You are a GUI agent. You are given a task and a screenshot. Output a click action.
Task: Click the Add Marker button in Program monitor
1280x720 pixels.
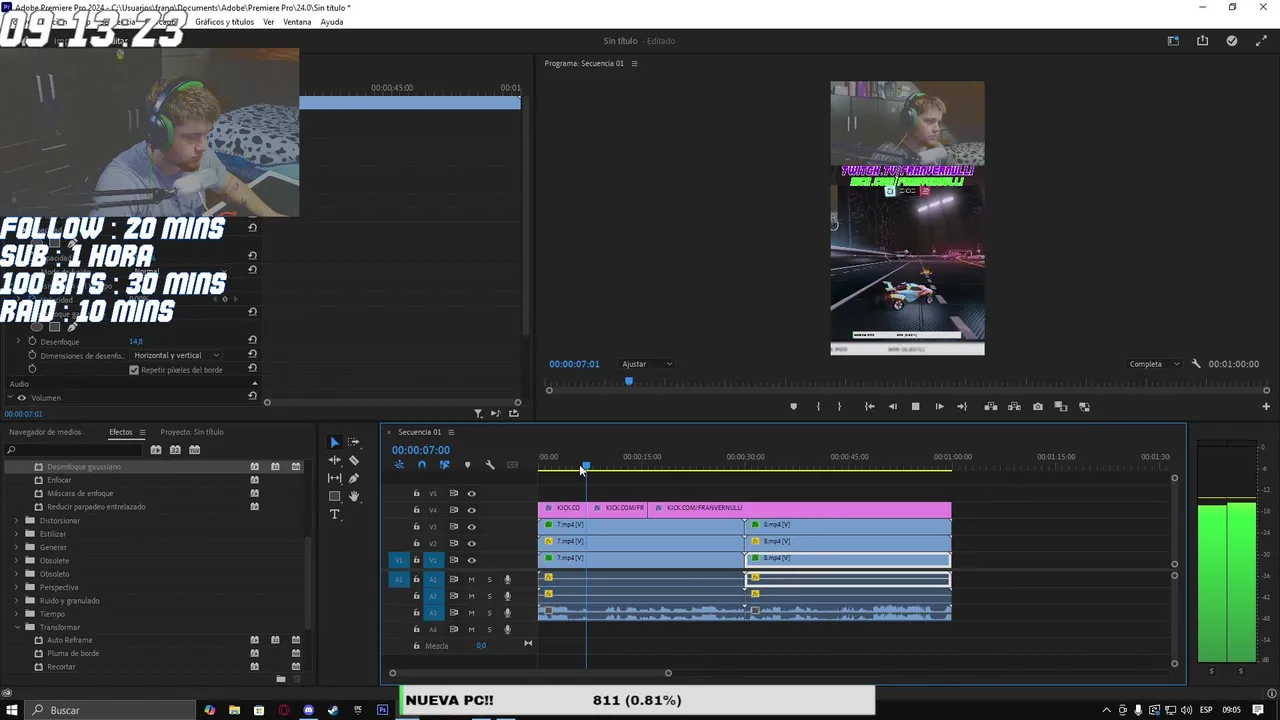coord(794,407)
